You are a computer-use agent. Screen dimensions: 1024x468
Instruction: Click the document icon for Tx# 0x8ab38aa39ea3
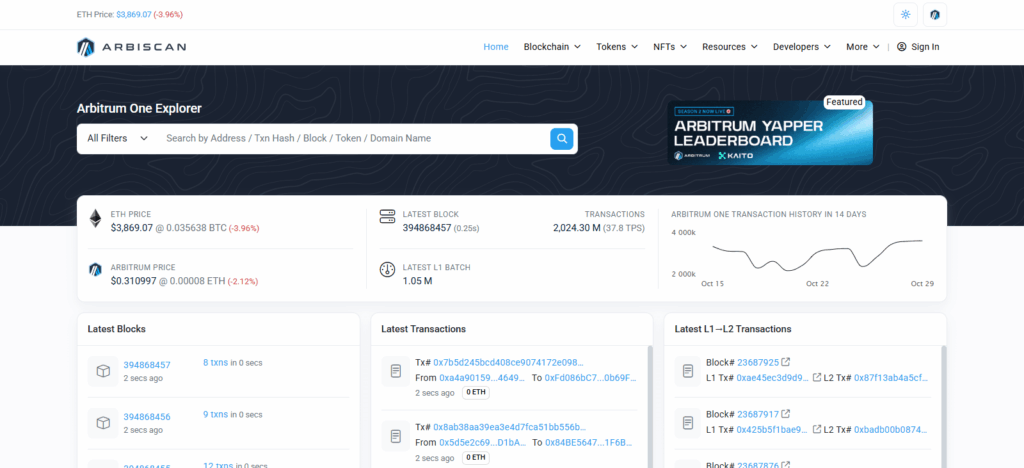tap(396, 436)
